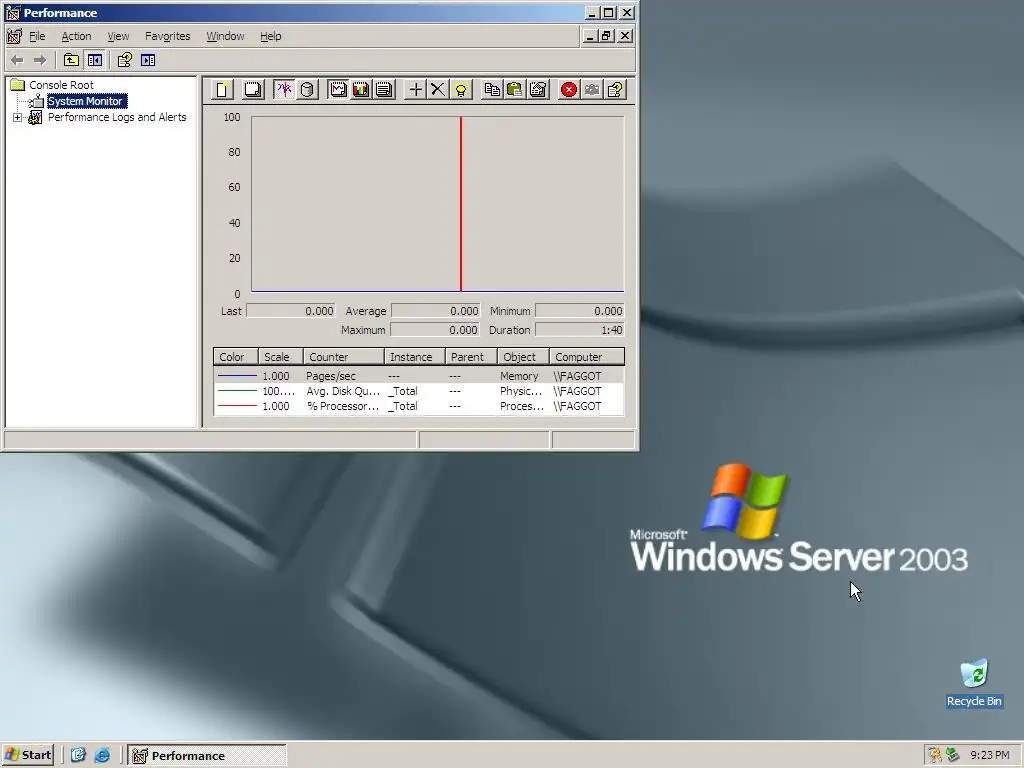Click the Color column header
The width and height of the screenshot is (1024, 768).
click(236, 357)
